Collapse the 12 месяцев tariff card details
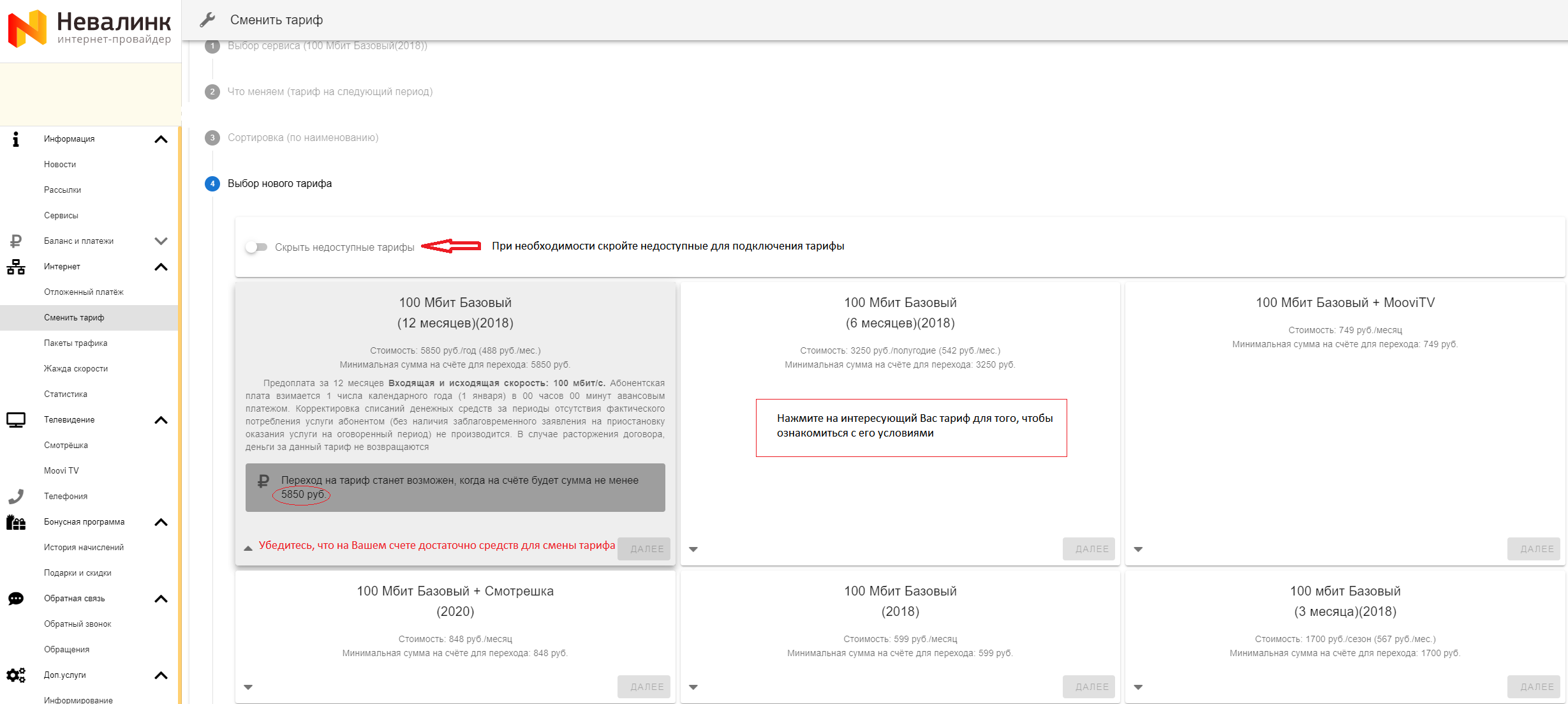The height and width of the screenshot is (704, 1568). click(248, 548)
